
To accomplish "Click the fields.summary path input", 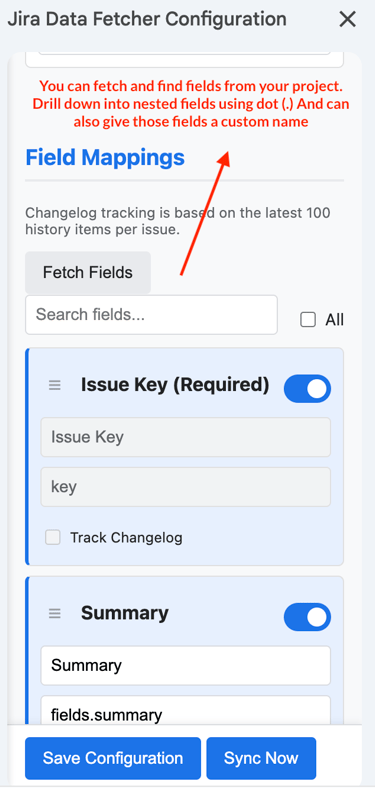I will [185, 711].
